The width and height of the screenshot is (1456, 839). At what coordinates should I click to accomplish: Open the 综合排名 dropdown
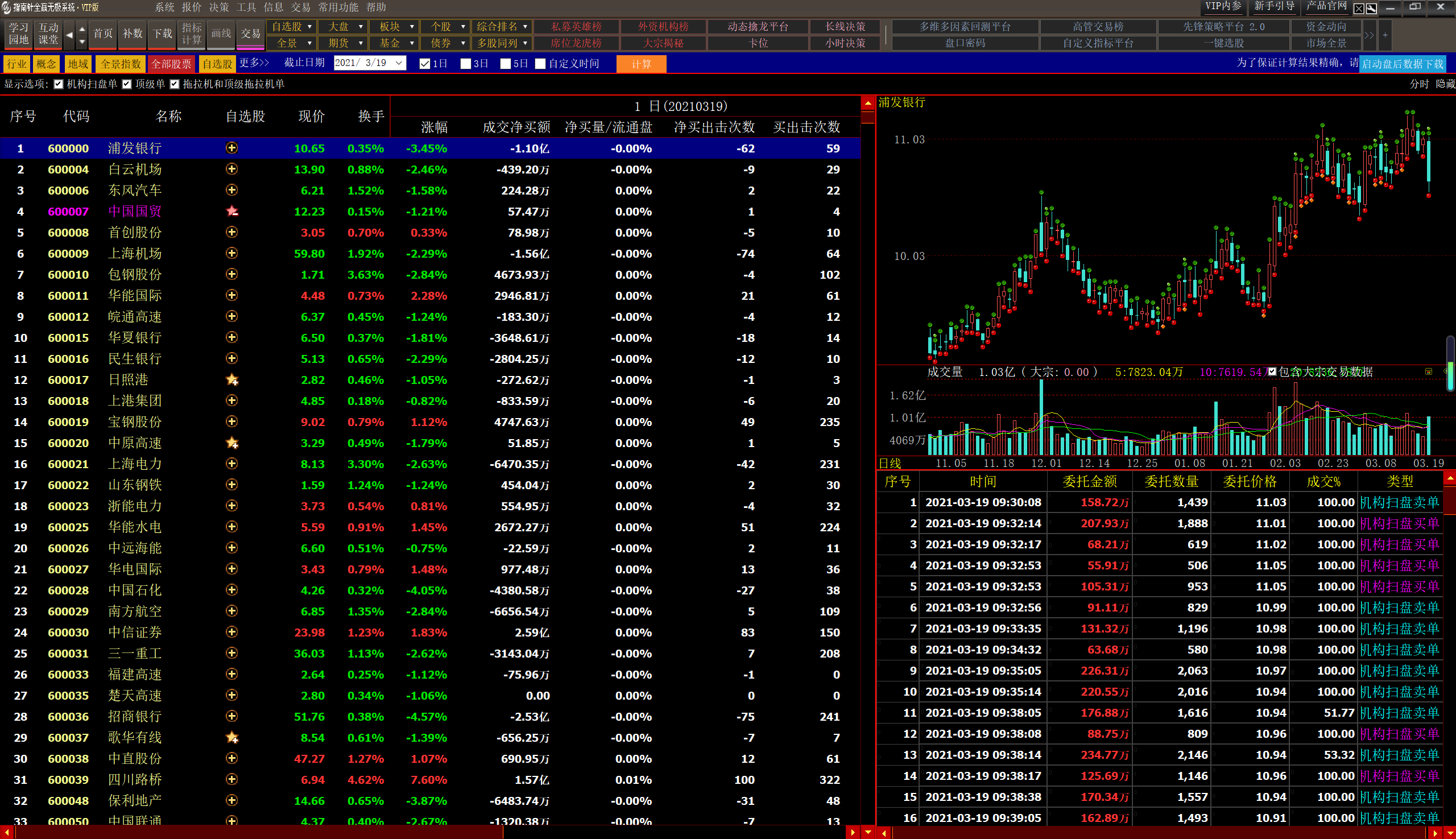coord(525,27)
